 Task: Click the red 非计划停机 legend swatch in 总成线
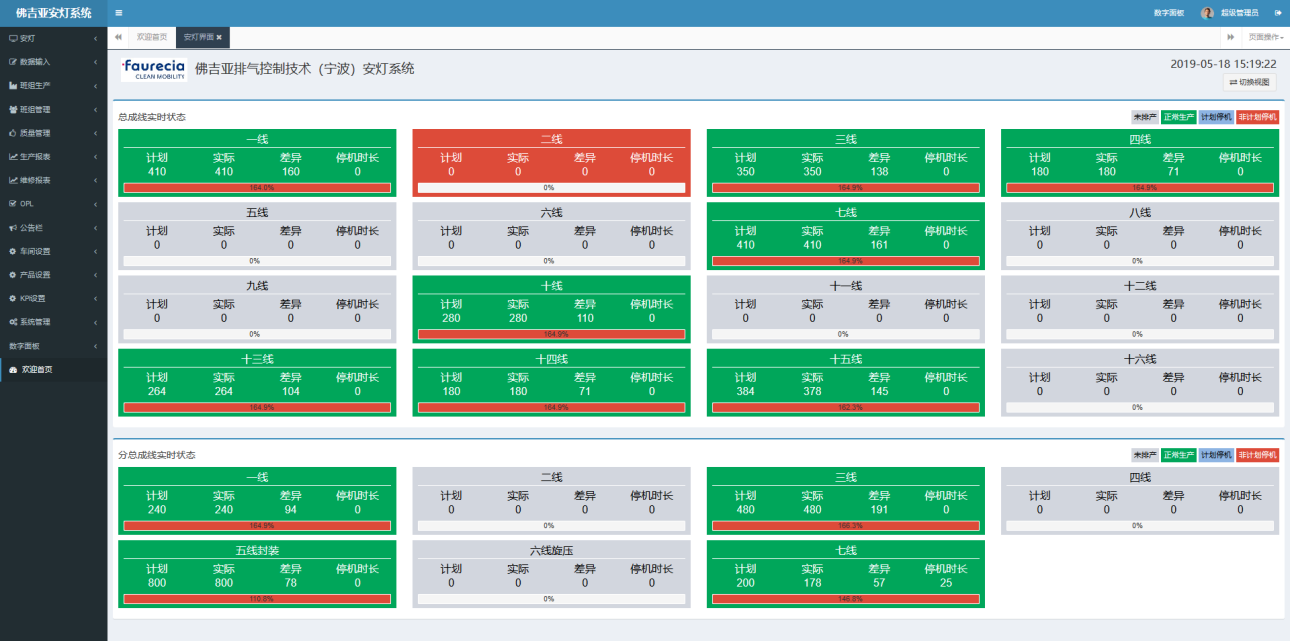[x=1257, y=117]
